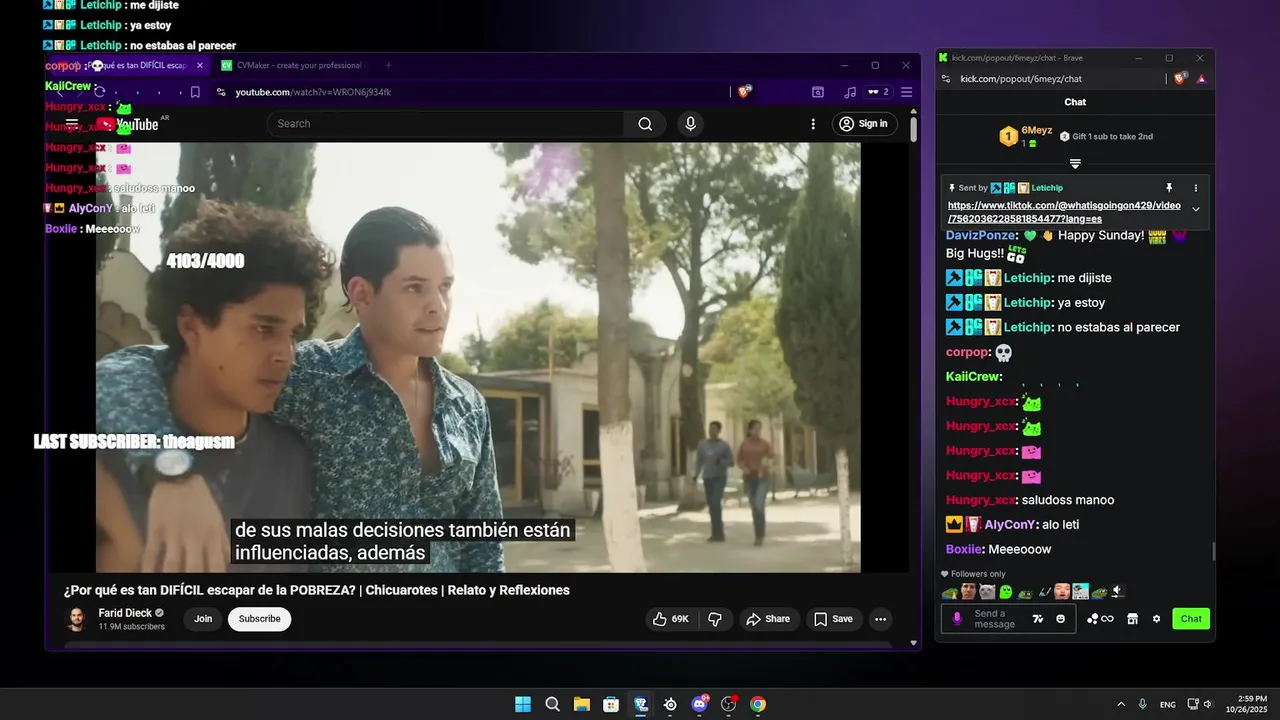Screen dimensions: 1280x720
Task: Open emoji smiley picker in chat box
Action: [1060, 619]
